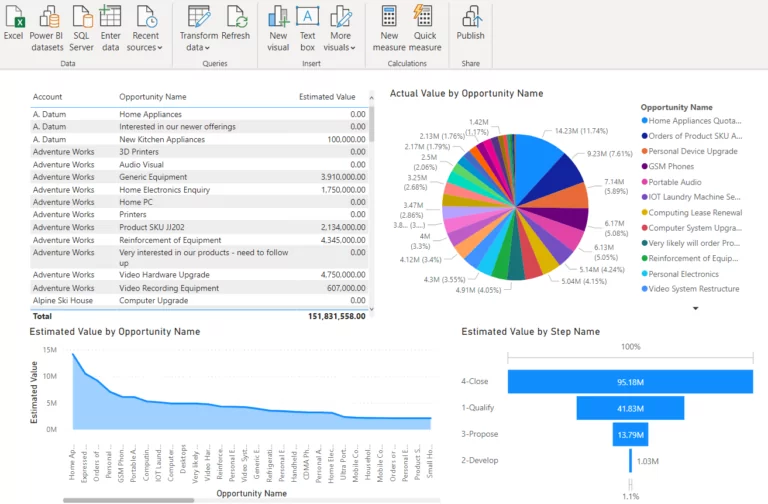The width and height of the screenshot is (768, 504).
Task: Select the Reinforcement of Equipment table row
Action: point(199,240)
